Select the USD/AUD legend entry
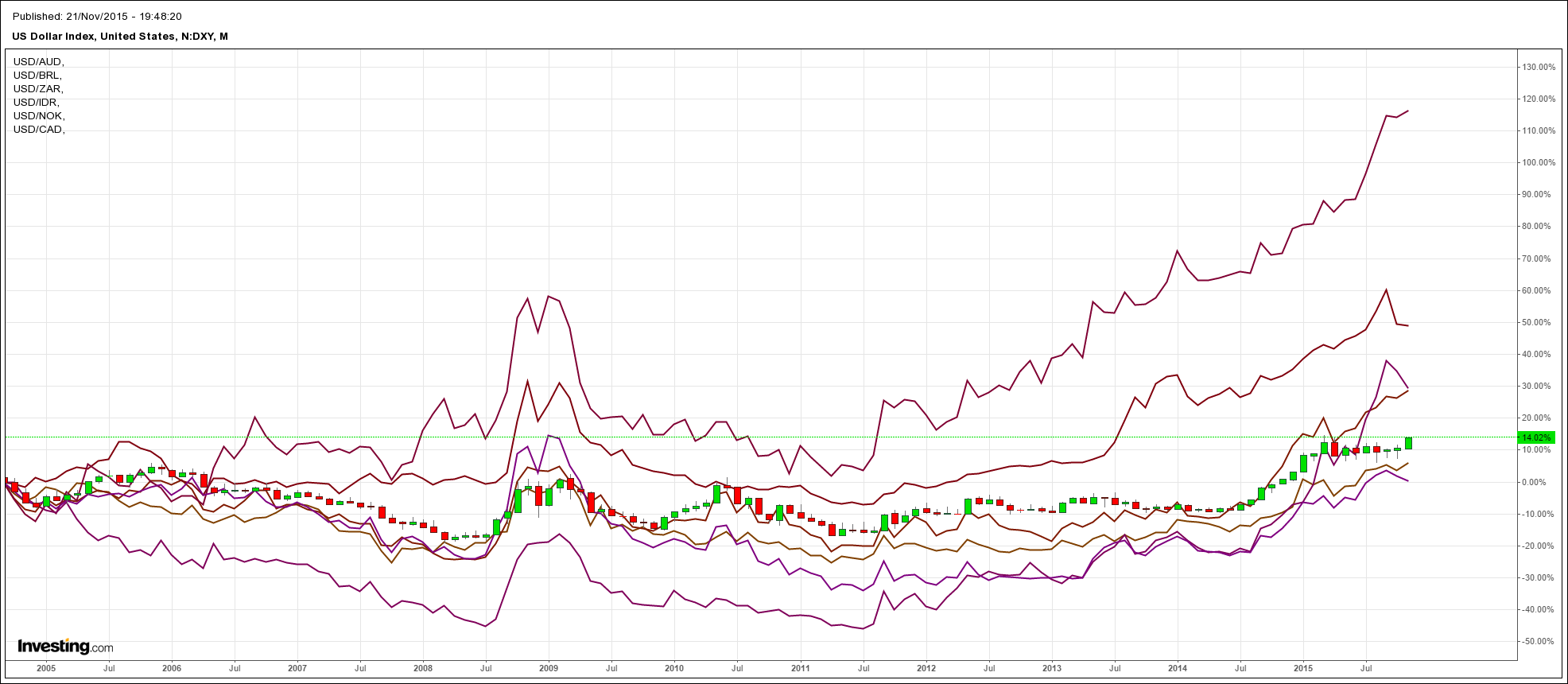The image size is (1568, 684). (38, 62)
